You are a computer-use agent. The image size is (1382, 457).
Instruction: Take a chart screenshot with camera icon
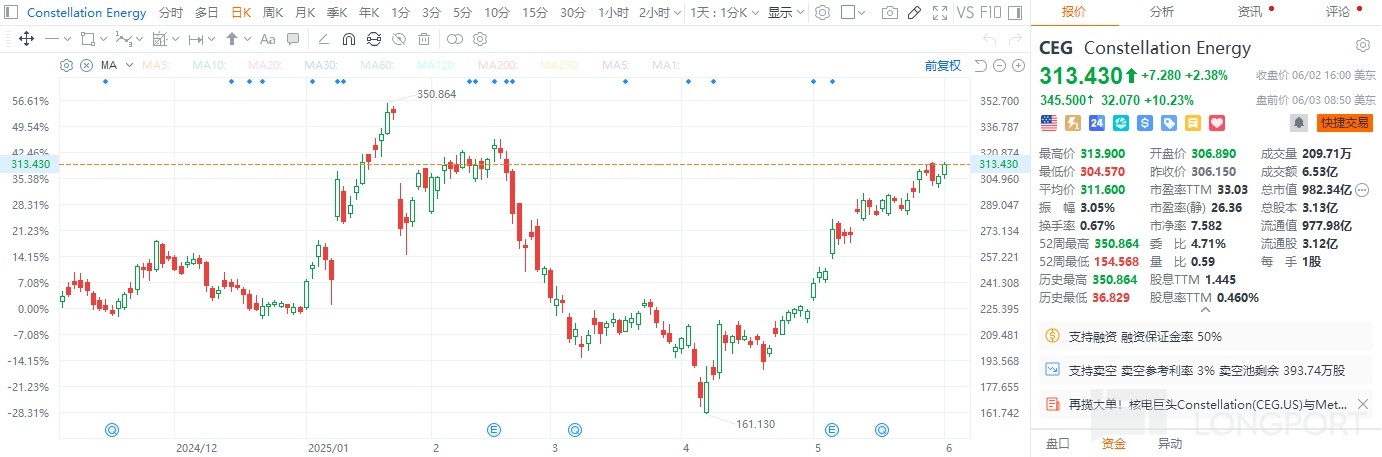point(890,13)
